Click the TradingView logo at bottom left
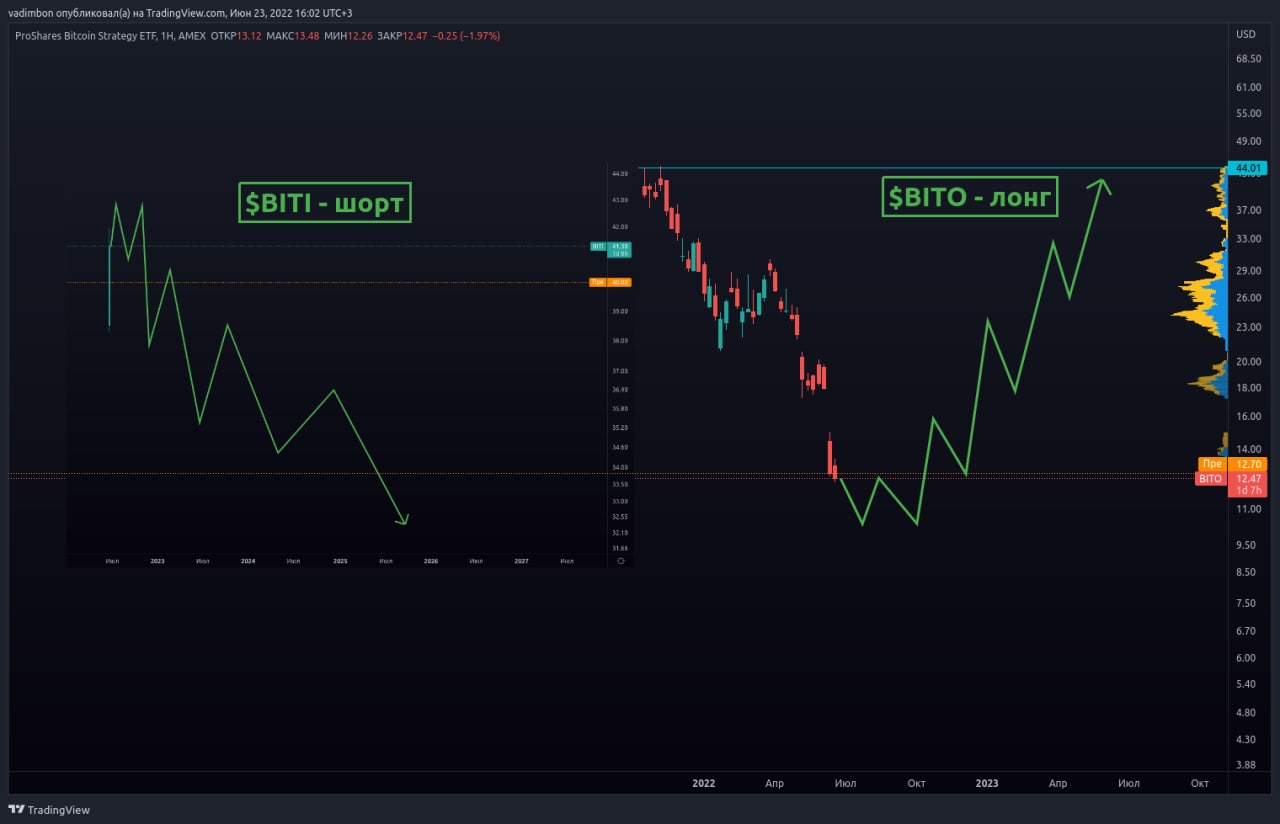The image size is (1280, 824). [49, 809]
